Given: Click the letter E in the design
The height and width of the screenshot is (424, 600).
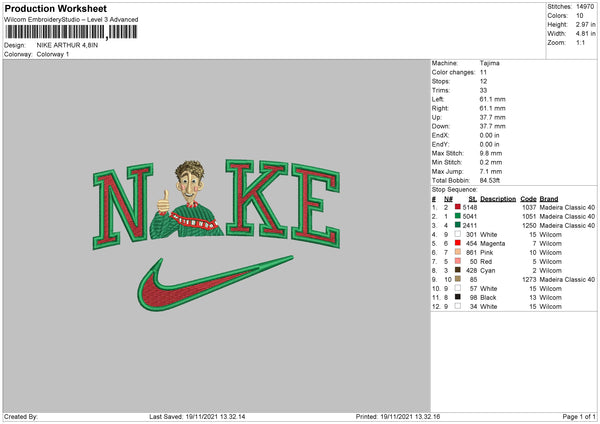Looking at the screenshot, I should [x=316, y=206].
